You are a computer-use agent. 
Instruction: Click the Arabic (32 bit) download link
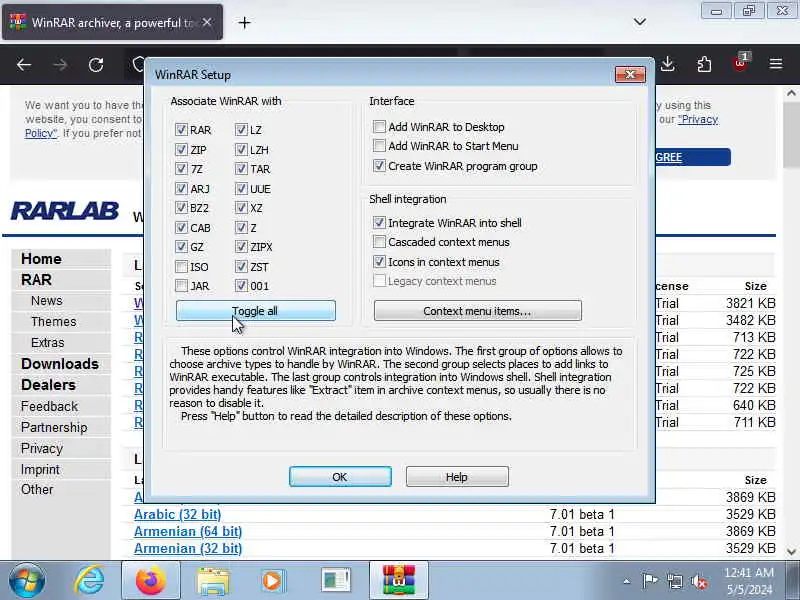coord(178,514)
